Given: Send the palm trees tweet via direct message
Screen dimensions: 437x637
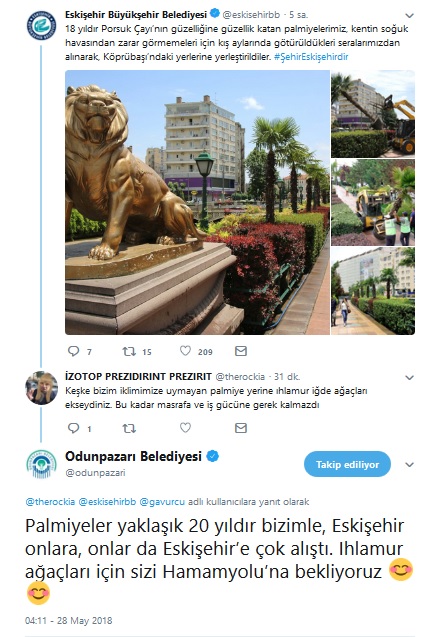Looking at the screenshot, I should (x=241, y=351).
